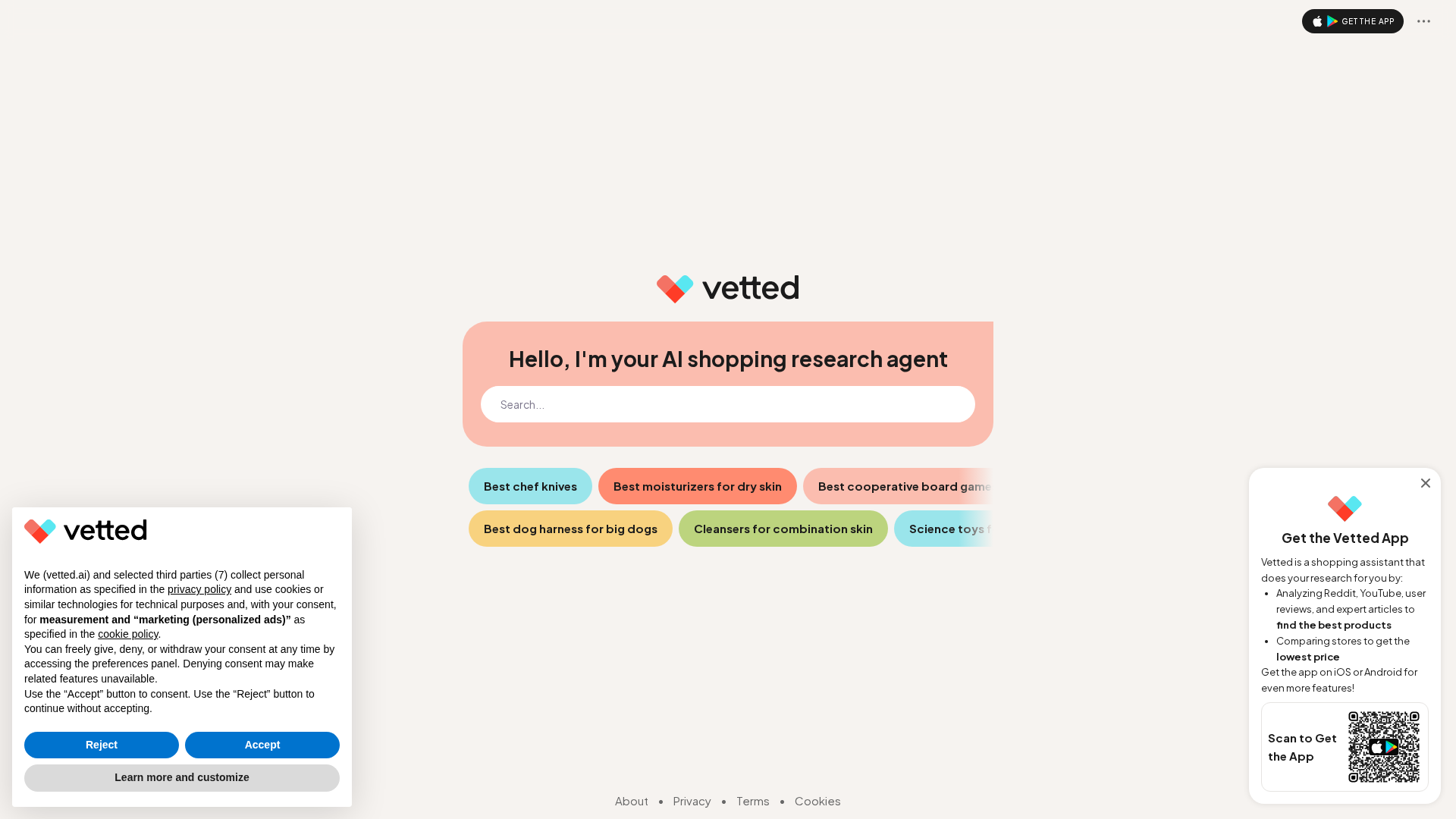Click inside the search input field
This screenshot has height=819, width=1456.
tap(727, 404)
